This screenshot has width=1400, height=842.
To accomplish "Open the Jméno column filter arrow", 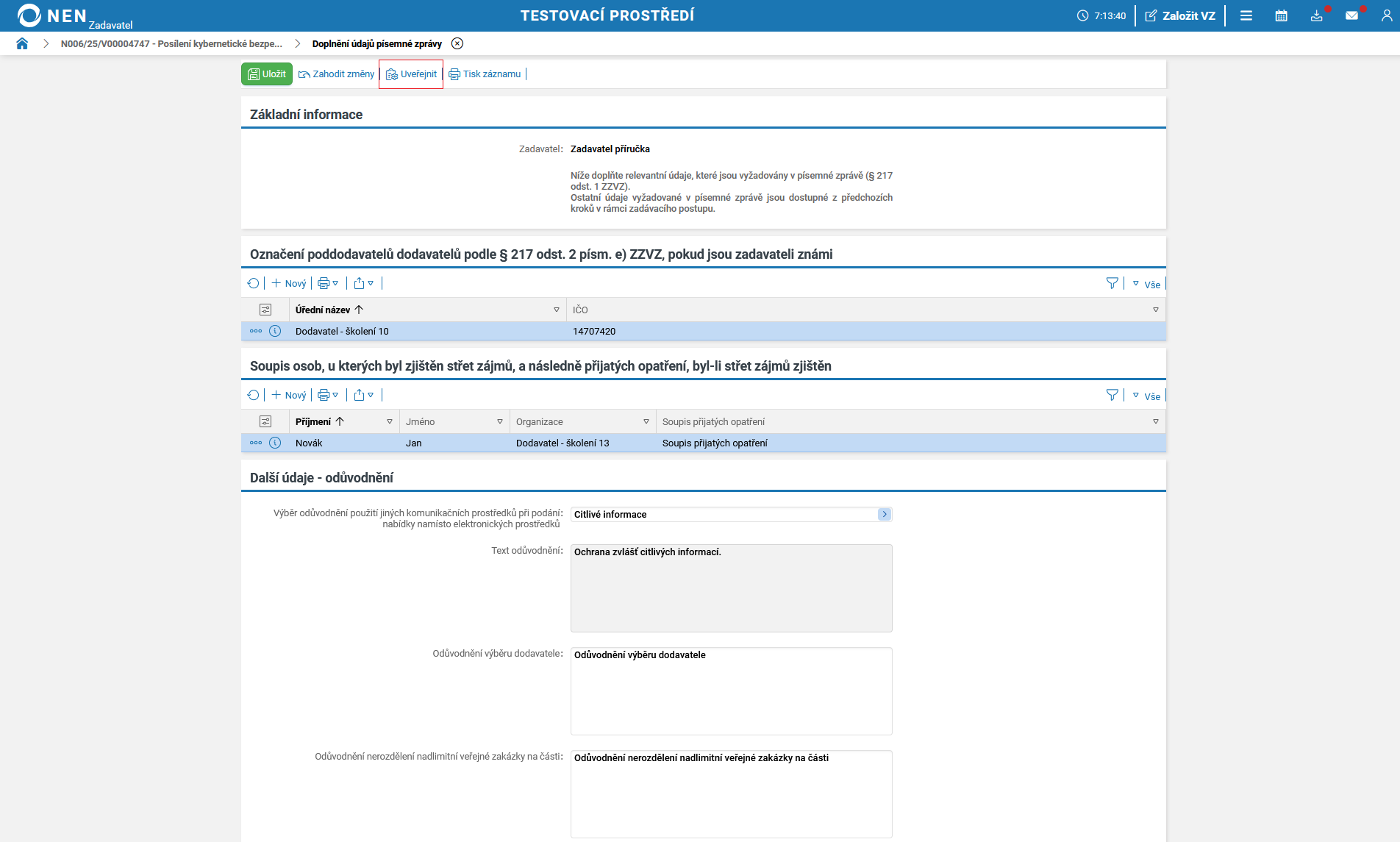I will (500, 421).
